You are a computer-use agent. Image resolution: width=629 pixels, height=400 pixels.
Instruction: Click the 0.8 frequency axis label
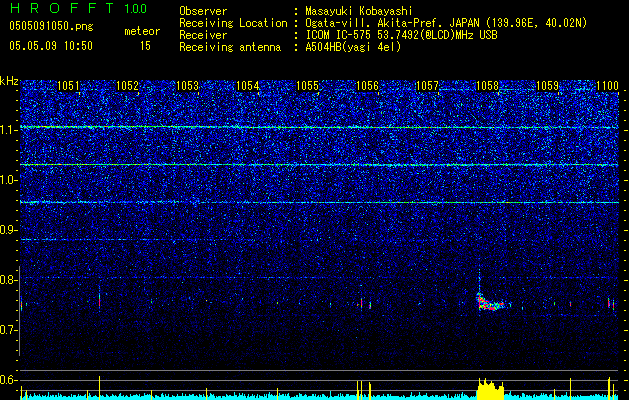(x=9, y=280)
